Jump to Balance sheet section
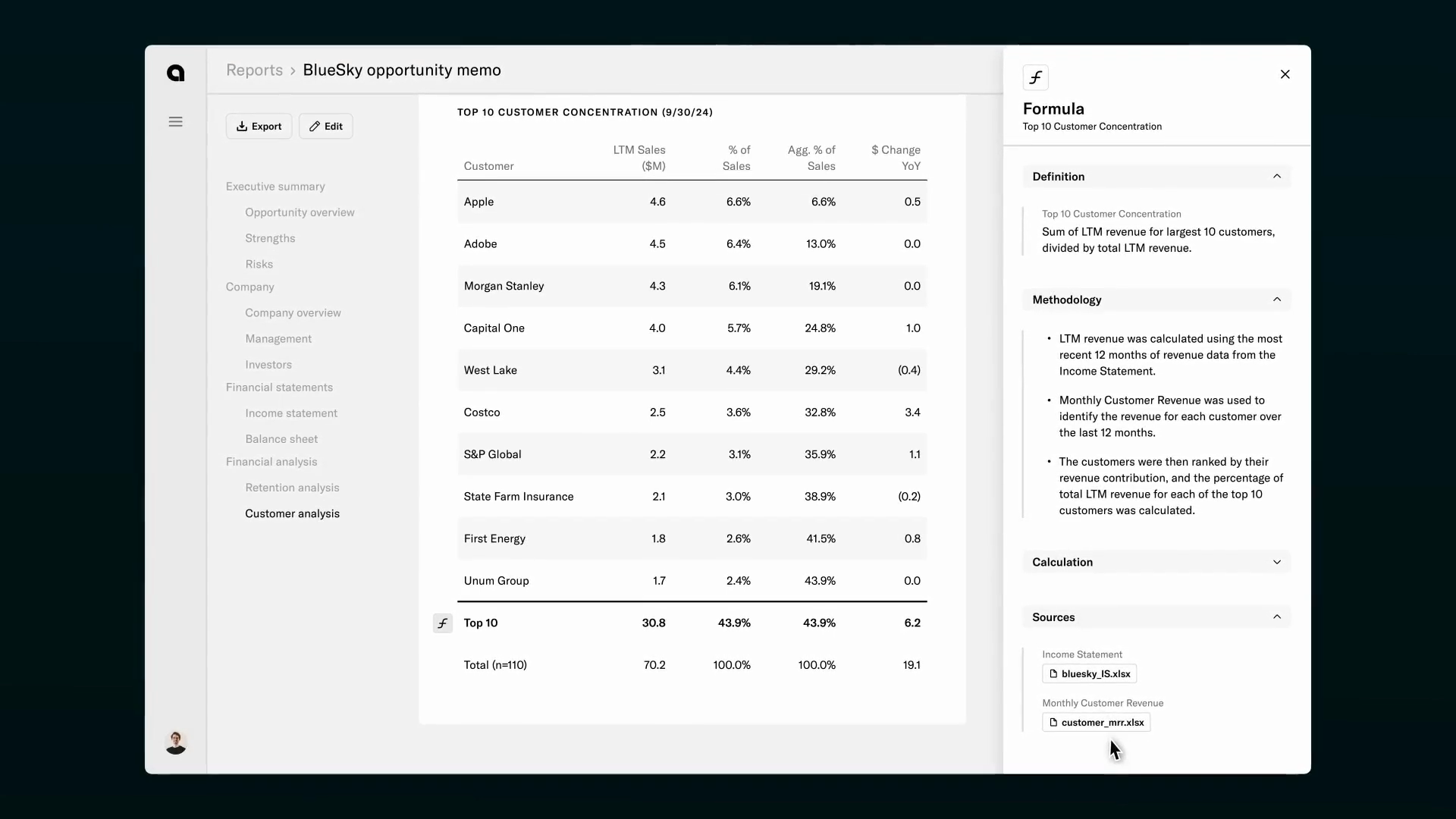The image size is (1456, 819). [x=281, y=439]
